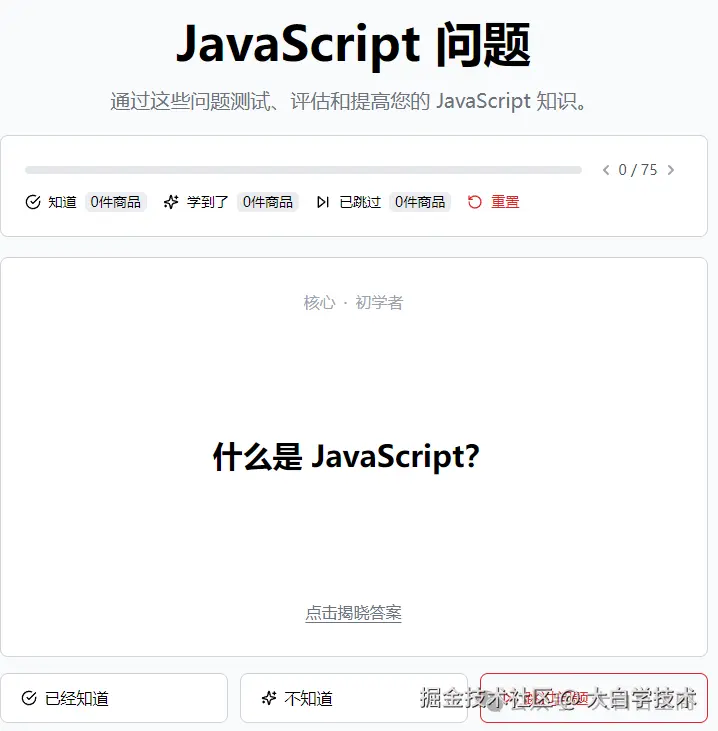Screen dimensions: 718x731
Task: Click the 什么是 JavaScript? question text
Action: tap(346, 456)
